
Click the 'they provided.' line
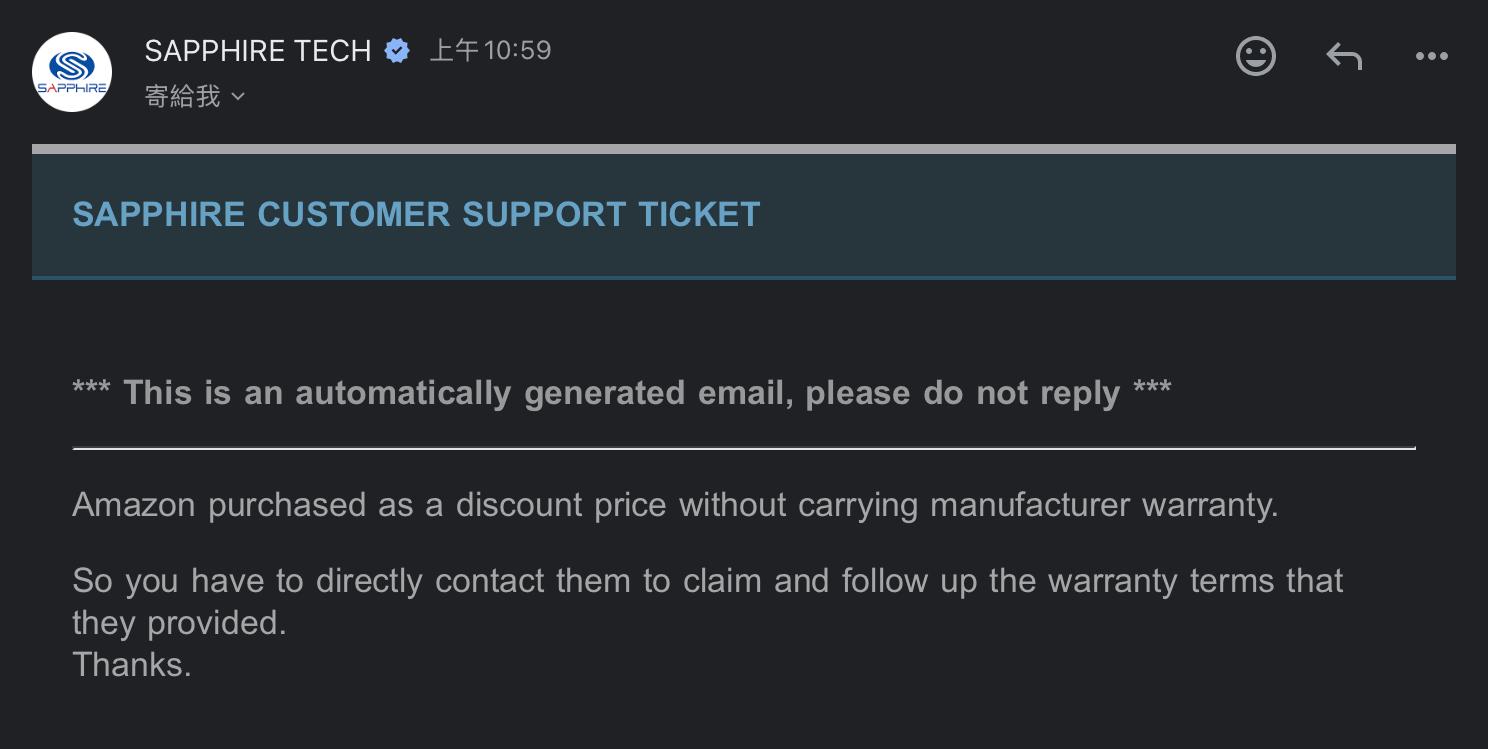[x=179, y=623]
